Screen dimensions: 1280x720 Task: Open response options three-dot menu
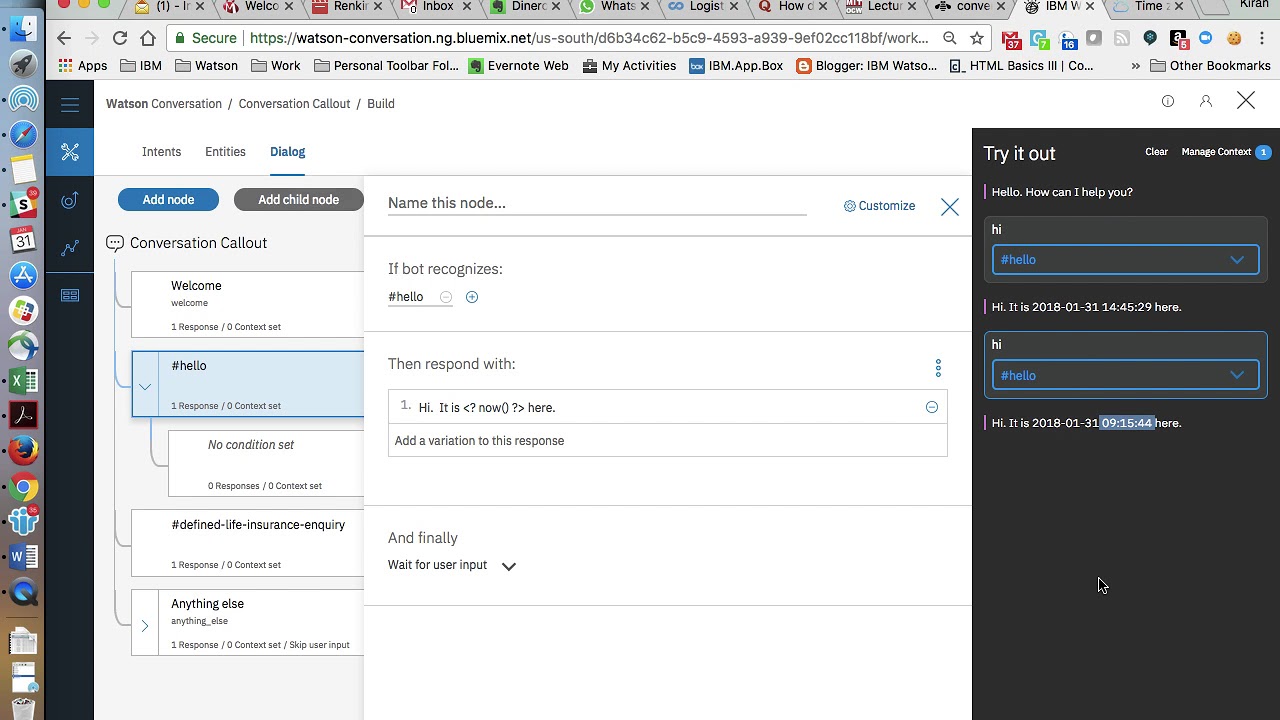pos(938,368)
